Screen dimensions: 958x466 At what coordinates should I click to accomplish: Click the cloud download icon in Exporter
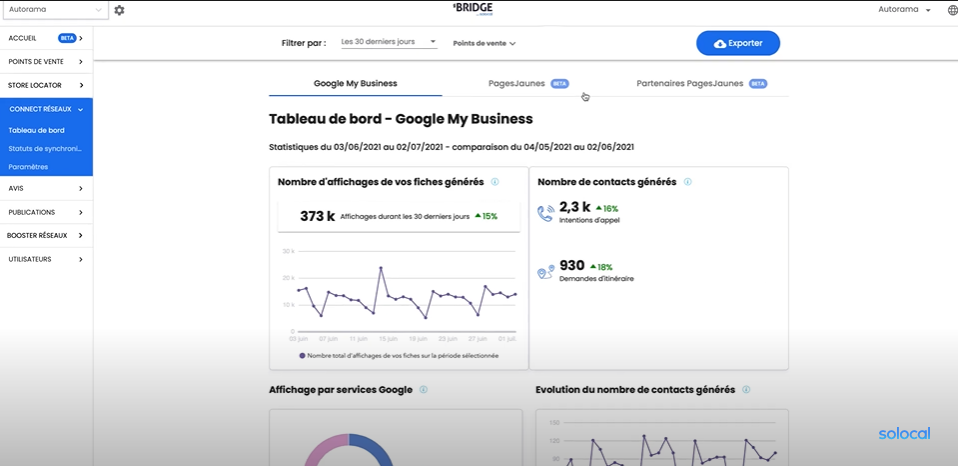click(720, 43)
